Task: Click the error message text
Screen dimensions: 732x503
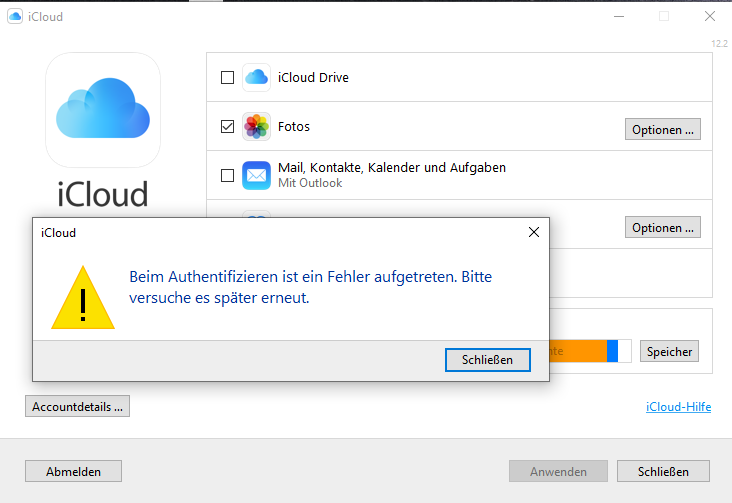Action: [310, 286]
